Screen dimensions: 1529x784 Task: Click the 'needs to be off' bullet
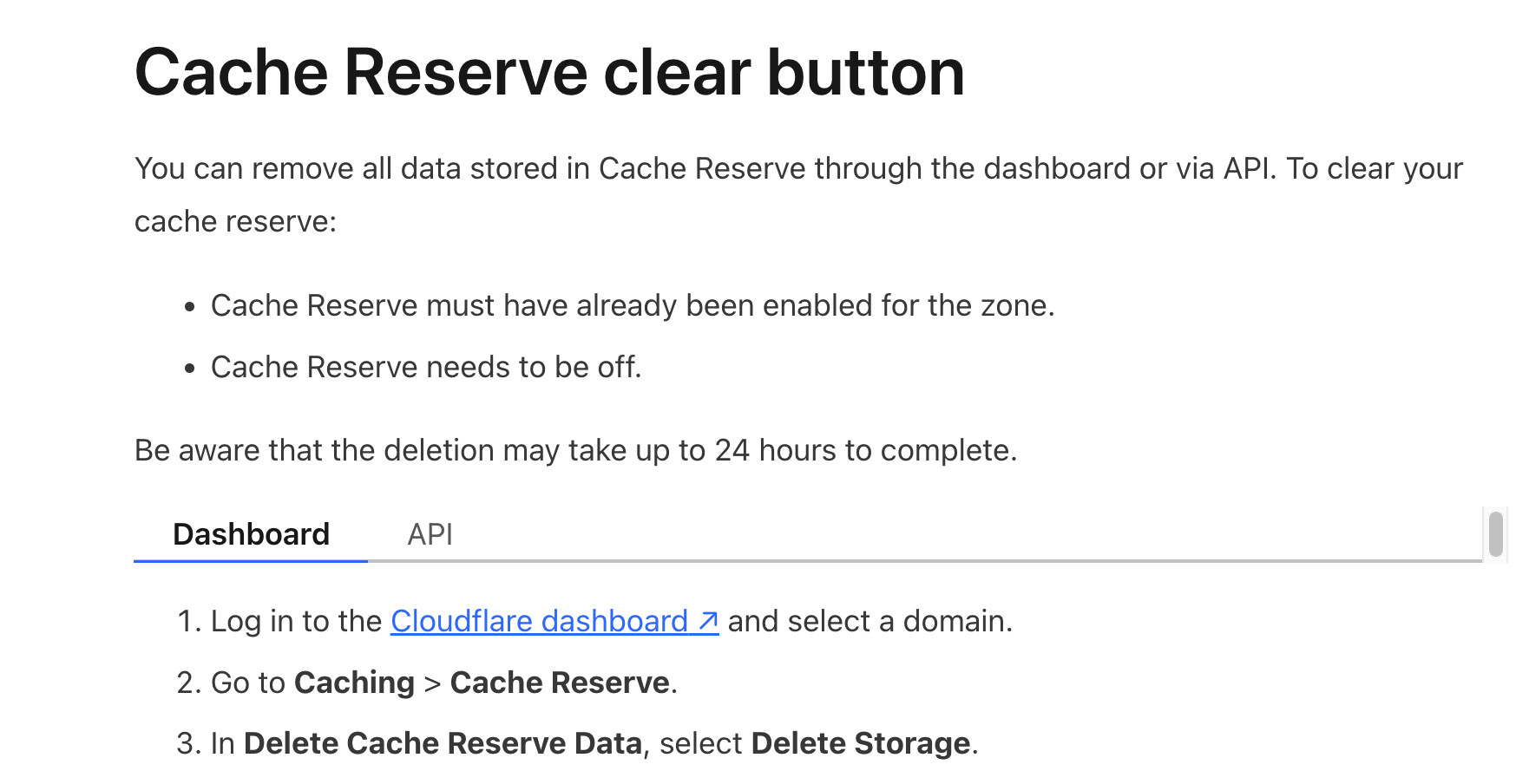(x=426, y=367)
